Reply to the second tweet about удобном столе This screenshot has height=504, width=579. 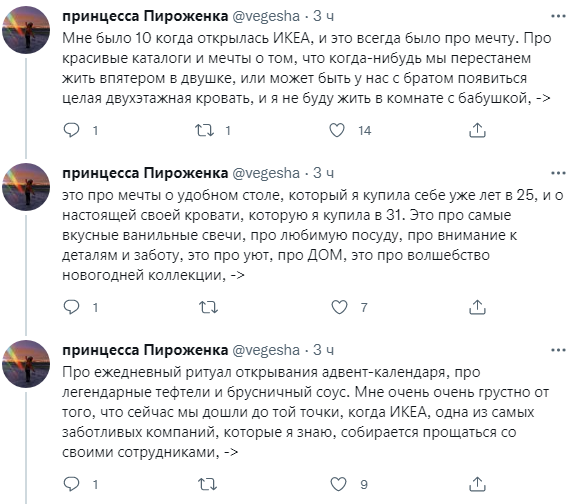pyautogui.click(x=72, y=307)
